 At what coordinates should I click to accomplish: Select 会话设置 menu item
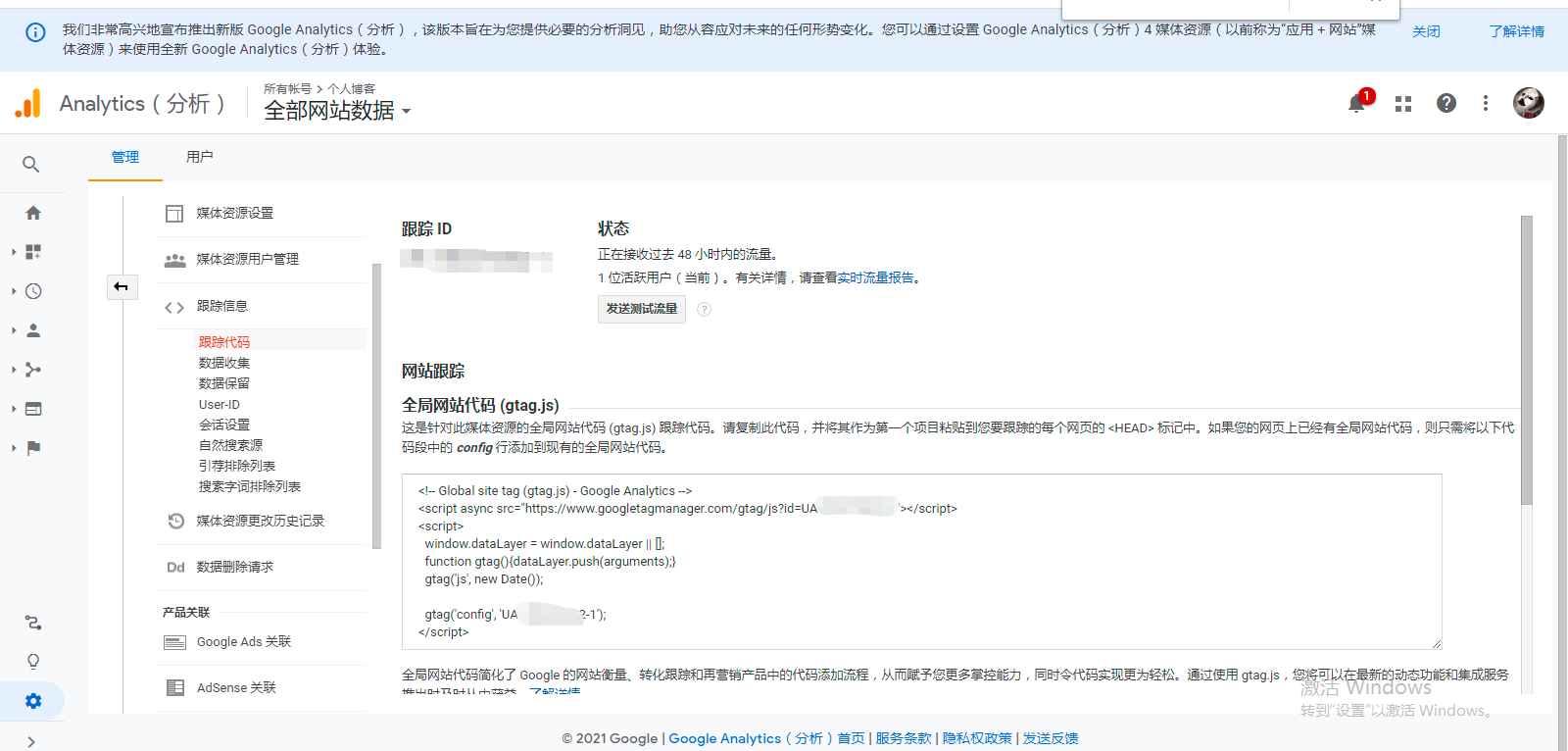point(224,425)
